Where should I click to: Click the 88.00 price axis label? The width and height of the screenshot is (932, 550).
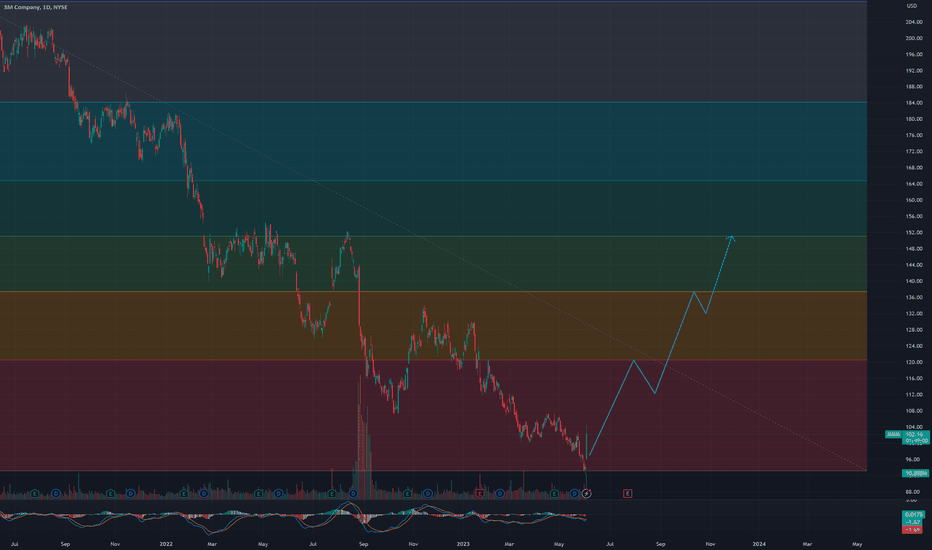click(914, 492)
